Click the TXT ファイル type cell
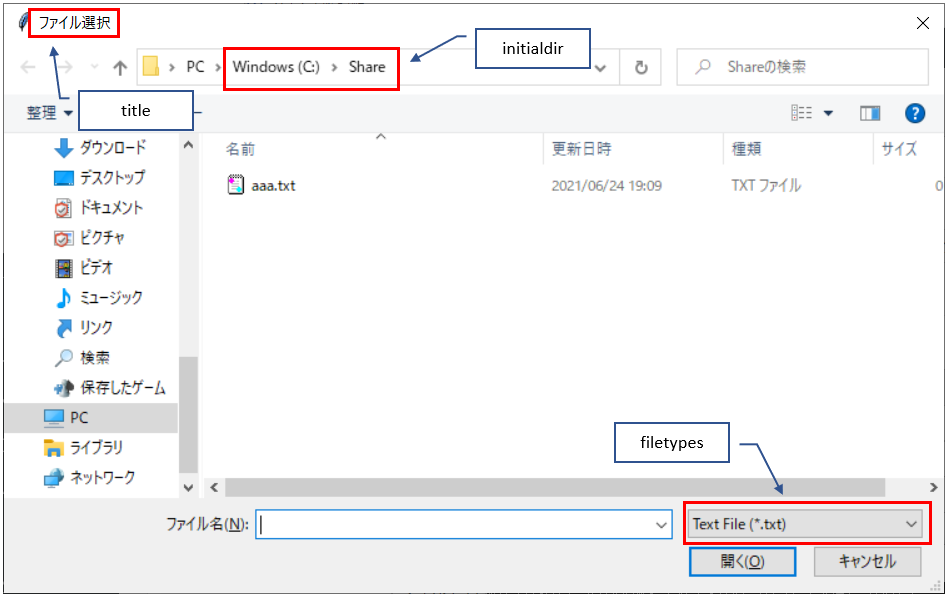Viewport: 950px width, 598px height. click(766, 185)
